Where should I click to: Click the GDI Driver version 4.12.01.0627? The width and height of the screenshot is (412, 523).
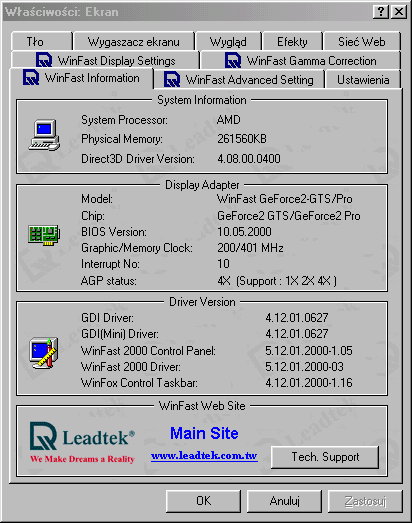[x=297, y=318]
